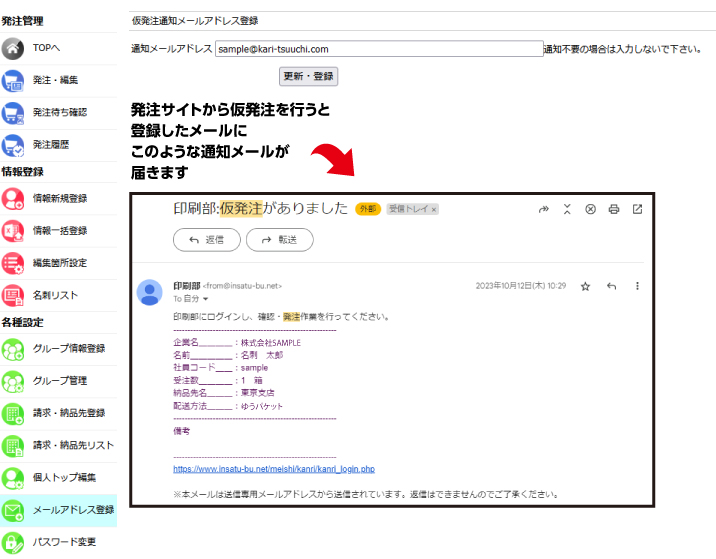Image resolution: width=716 pixels, height=559 pixels.
Task: Click the TOPへ home icon
Action: point(13,48)
